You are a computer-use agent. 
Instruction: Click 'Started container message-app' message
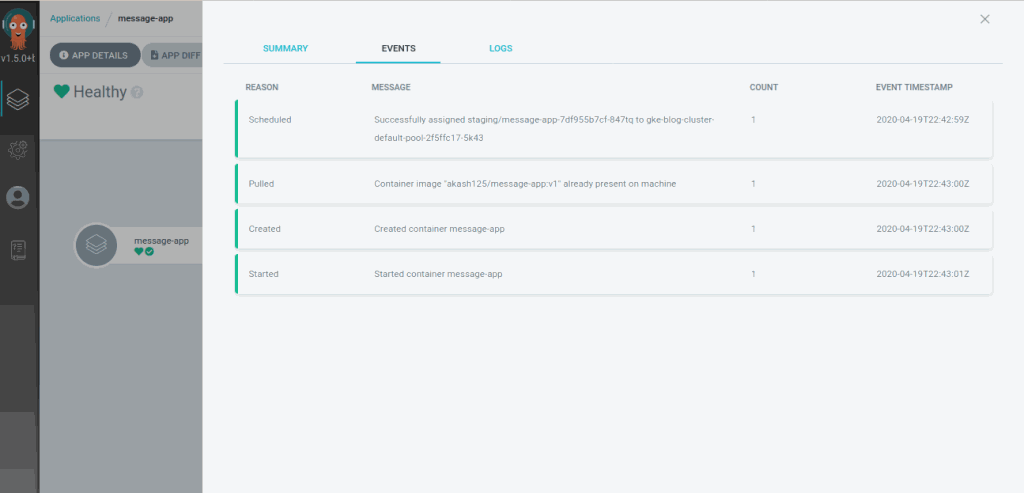[438, 274]
